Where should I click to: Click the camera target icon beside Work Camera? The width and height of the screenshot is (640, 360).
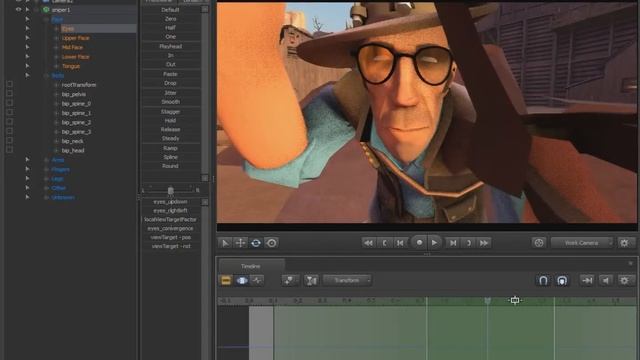539,243
